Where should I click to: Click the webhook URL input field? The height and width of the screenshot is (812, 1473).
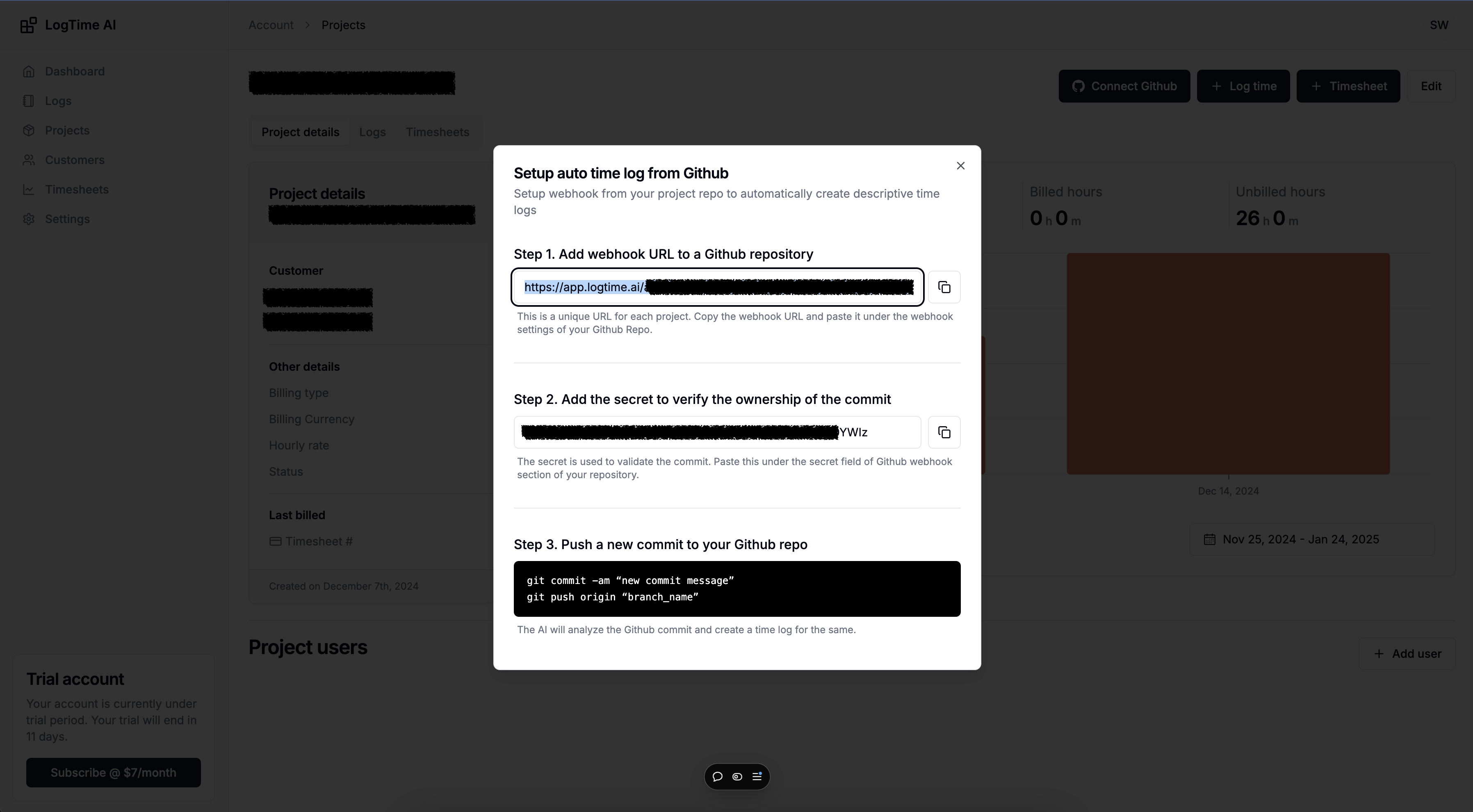pyautogui.click(x=717, y=287)
